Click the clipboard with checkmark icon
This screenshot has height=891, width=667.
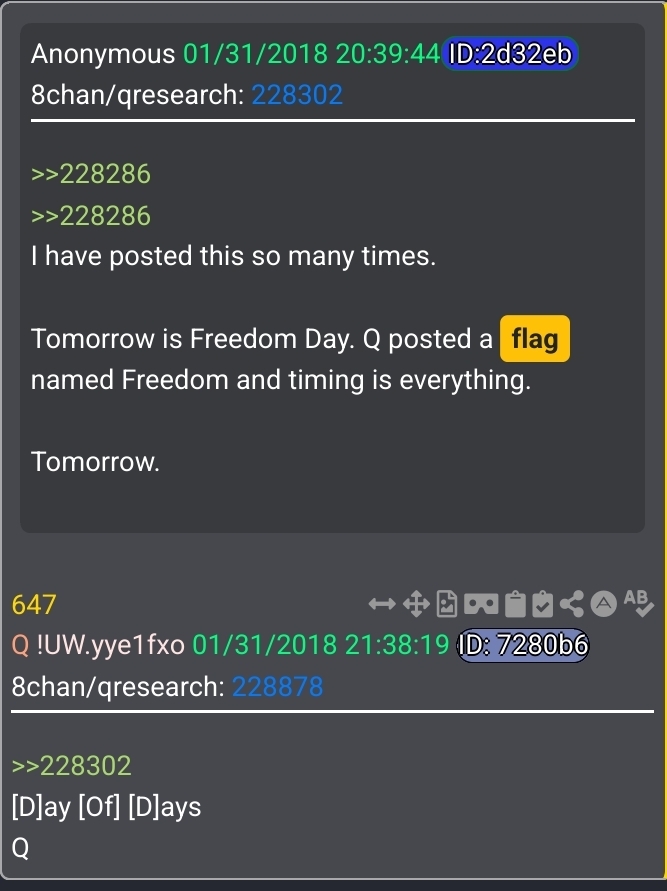[x=543, y=603]
